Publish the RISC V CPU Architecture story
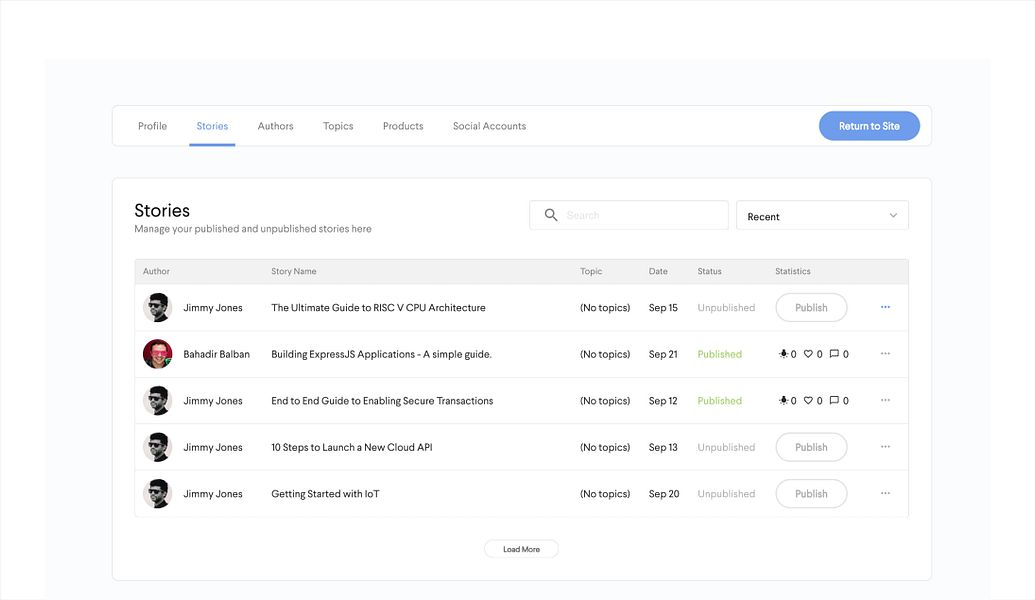The width and height of the screenshot is (1035, 600). pos(811,308)
